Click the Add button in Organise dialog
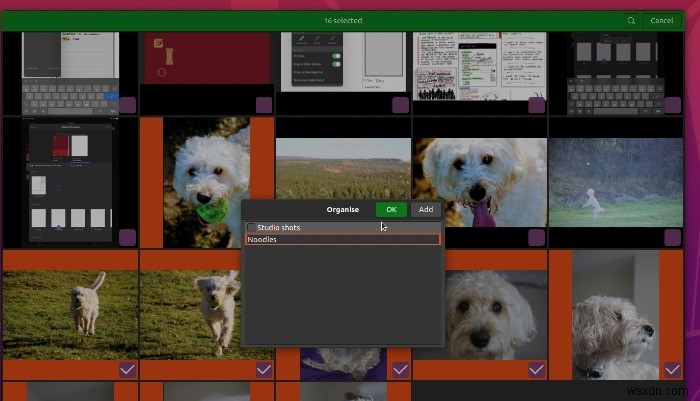This screenshot has height=401, width=700. (425, 209)
